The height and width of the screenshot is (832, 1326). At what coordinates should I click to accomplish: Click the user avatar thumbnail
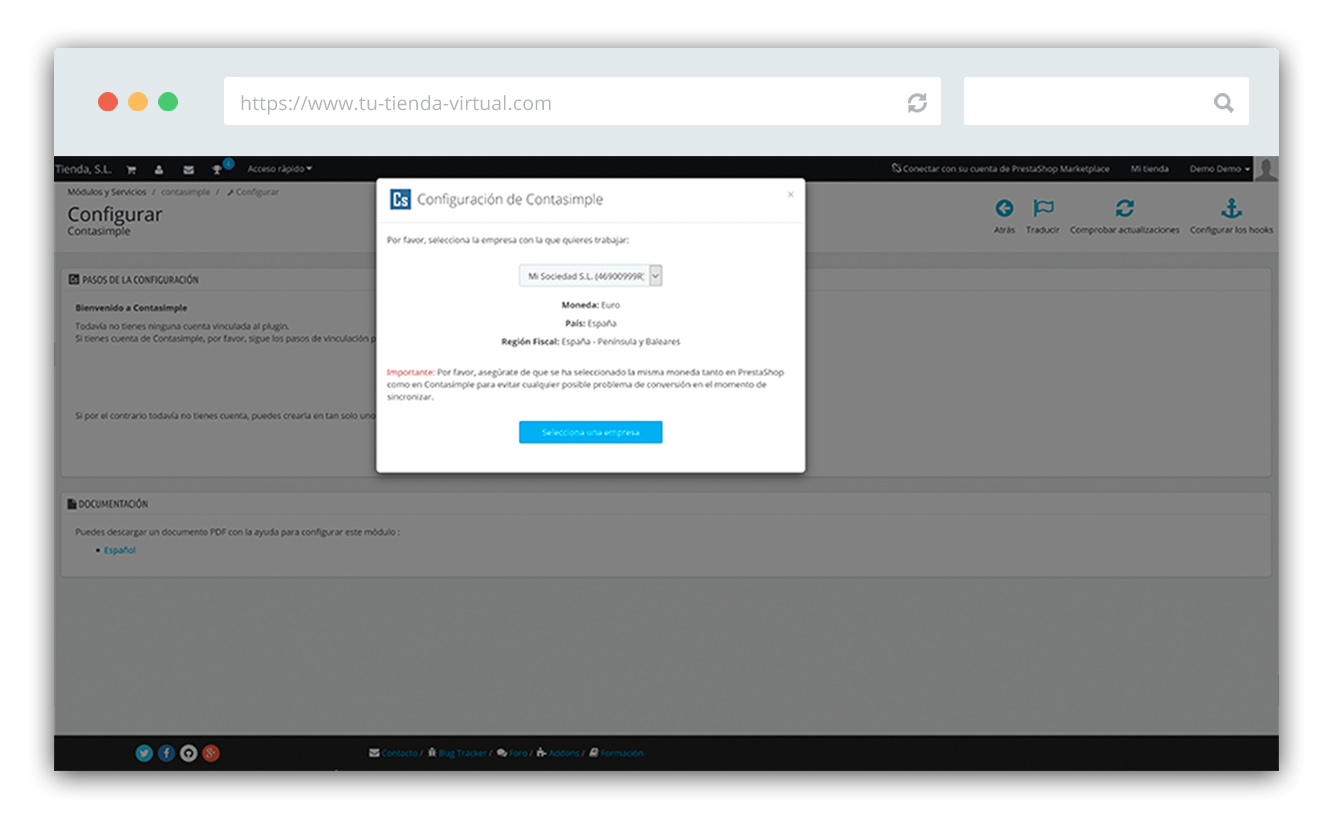click(x=1266, y=168)
